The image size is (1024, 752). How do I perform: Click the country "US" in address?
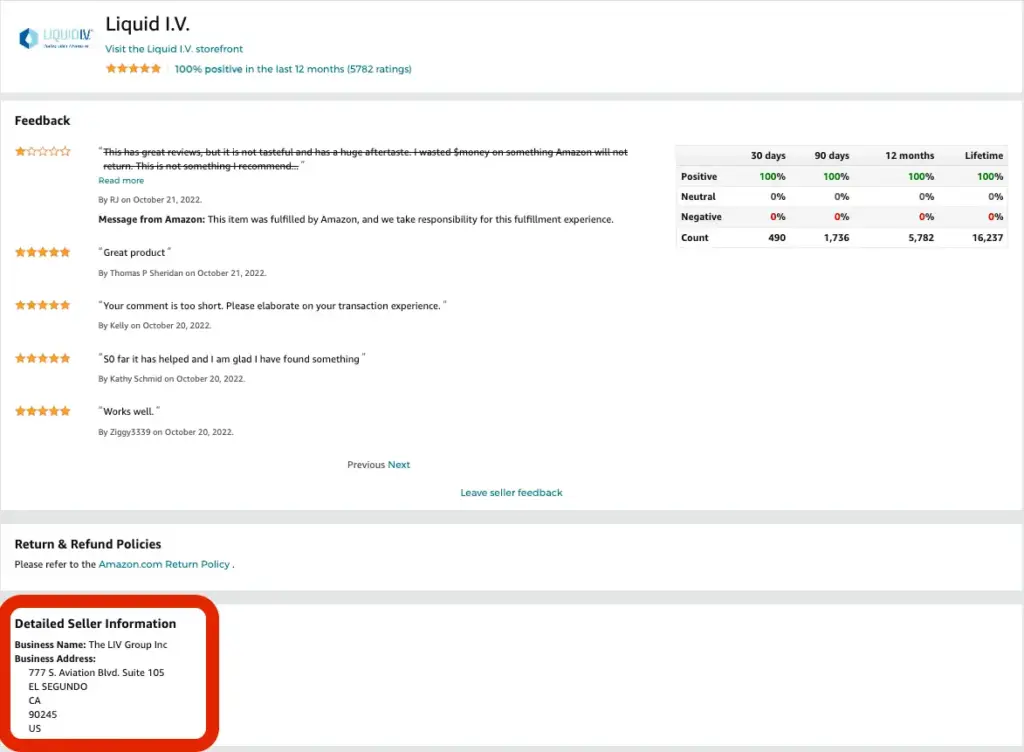35,728
